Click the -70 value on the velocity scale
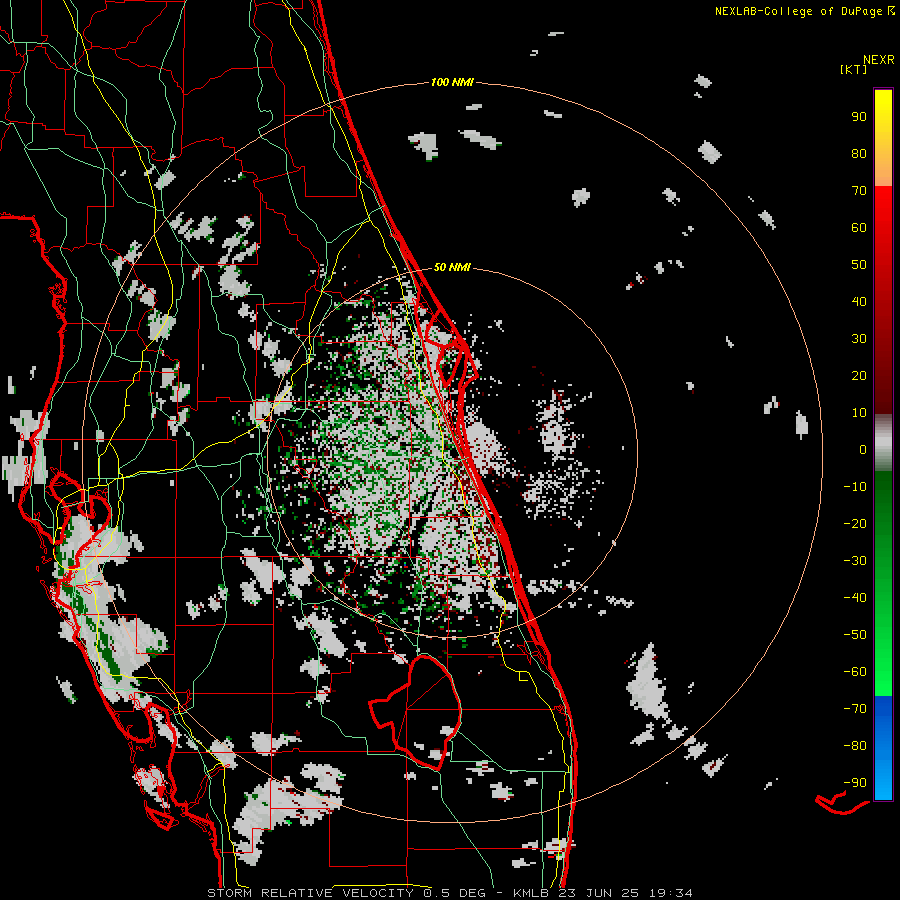Image resolution: width=900 pixels, height=900 pixels. coord(855,709)
